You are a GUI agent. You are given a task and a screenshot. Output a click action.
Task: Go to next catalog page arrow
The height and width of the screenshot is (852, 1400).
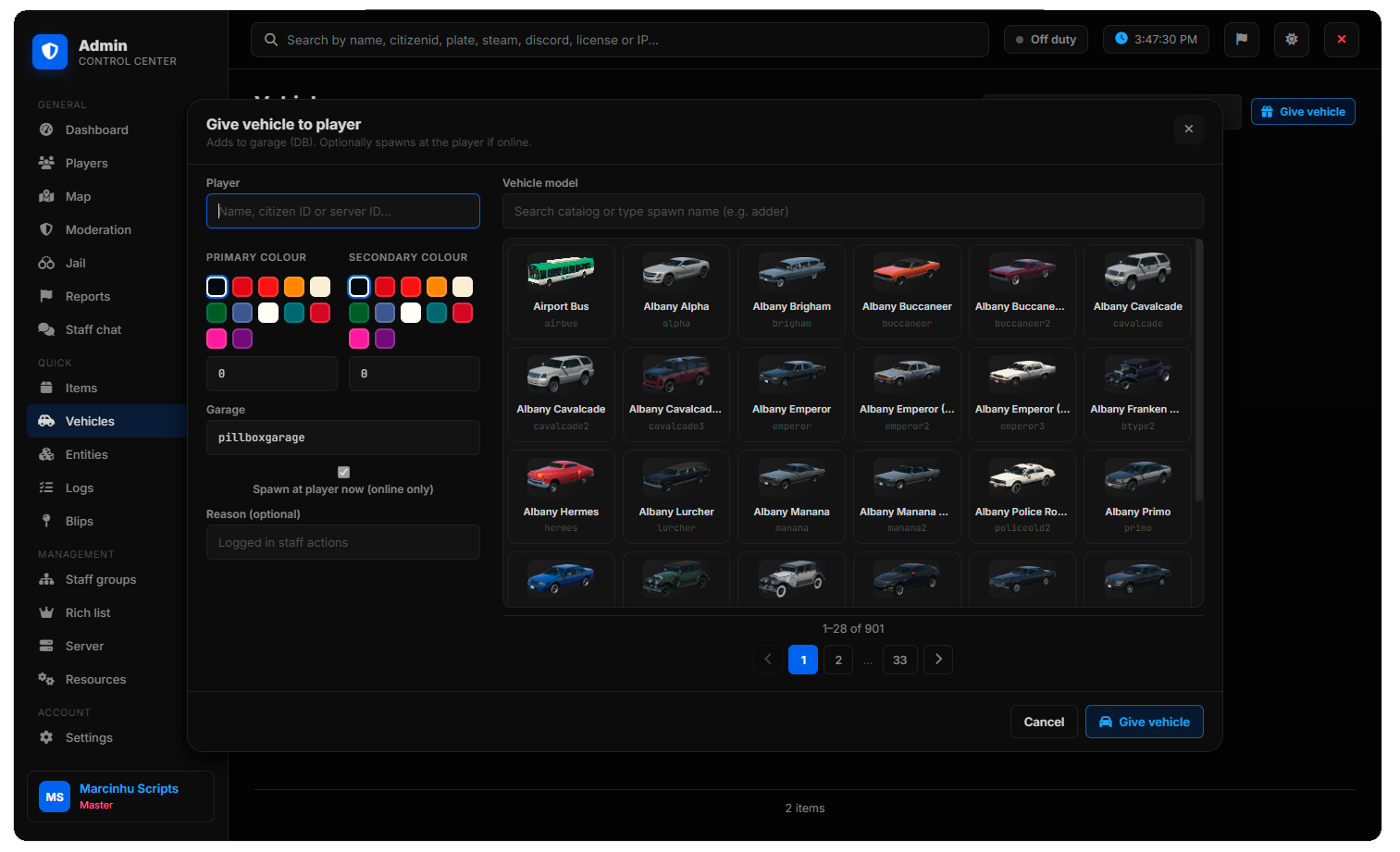(x=938, y=660)
